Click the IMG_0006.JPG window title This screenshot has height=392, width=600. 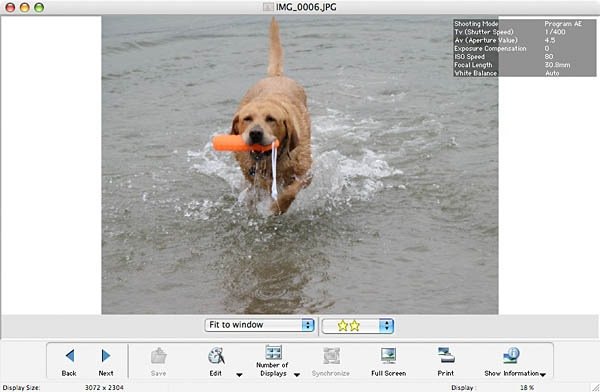(x=306, y=7)
